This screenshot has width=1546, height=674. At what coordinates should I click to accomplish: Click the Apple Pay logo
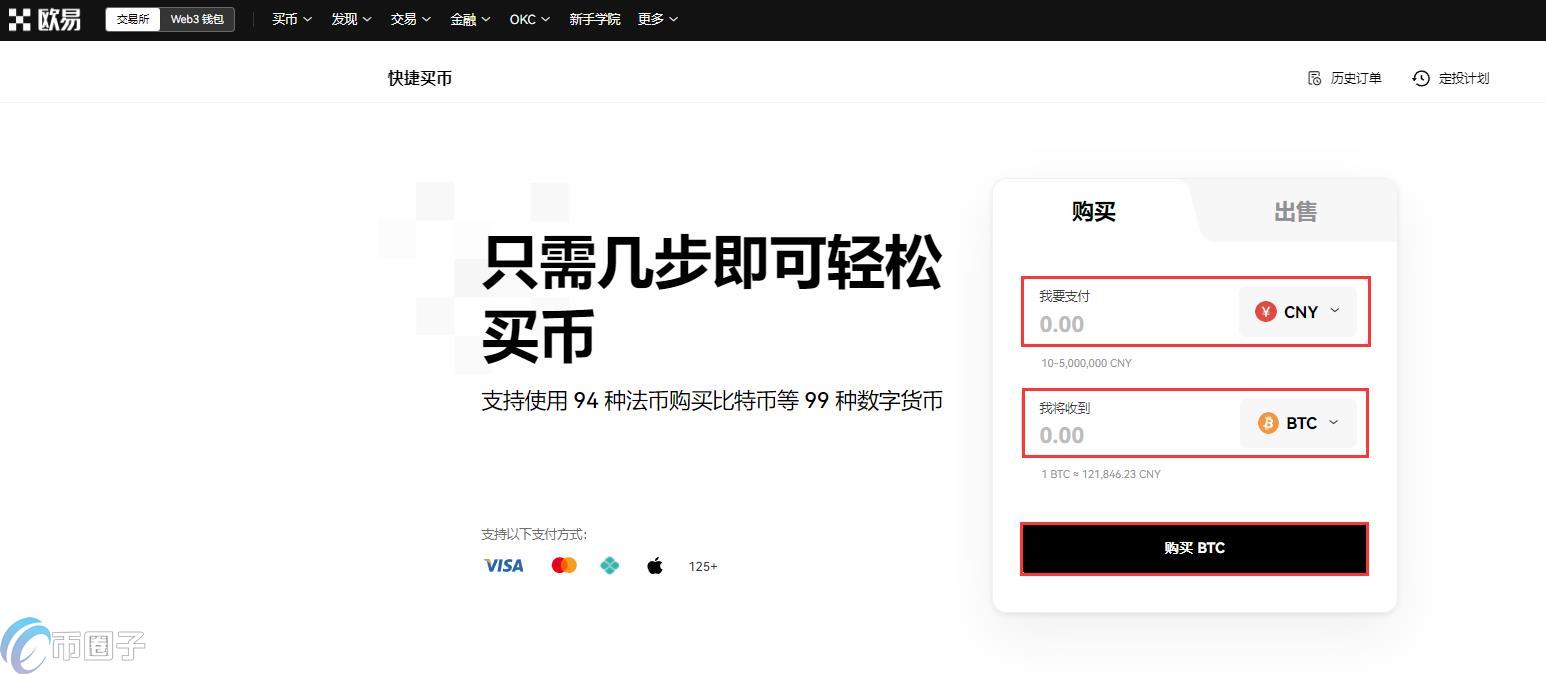point(655,566)
